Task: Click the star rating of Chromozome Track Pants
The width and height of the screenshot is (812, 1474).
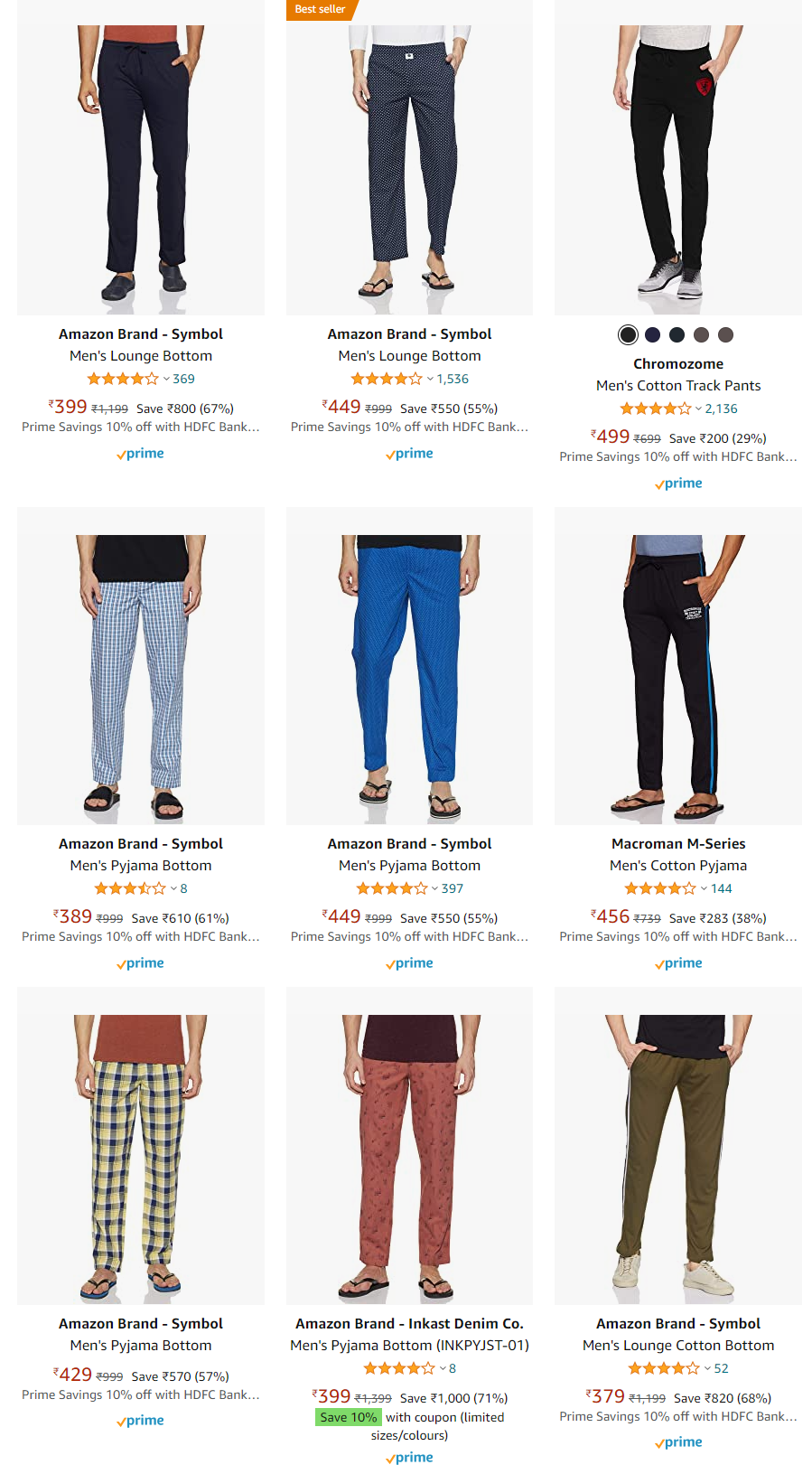Action: tap(655, 409)
